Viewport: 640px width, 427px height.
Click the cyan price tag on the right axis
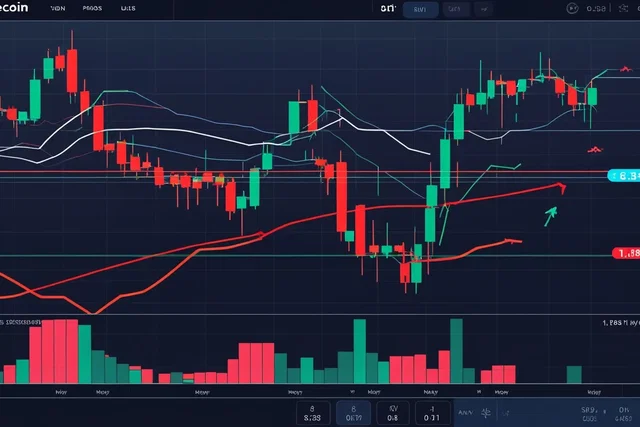(624, 176)
